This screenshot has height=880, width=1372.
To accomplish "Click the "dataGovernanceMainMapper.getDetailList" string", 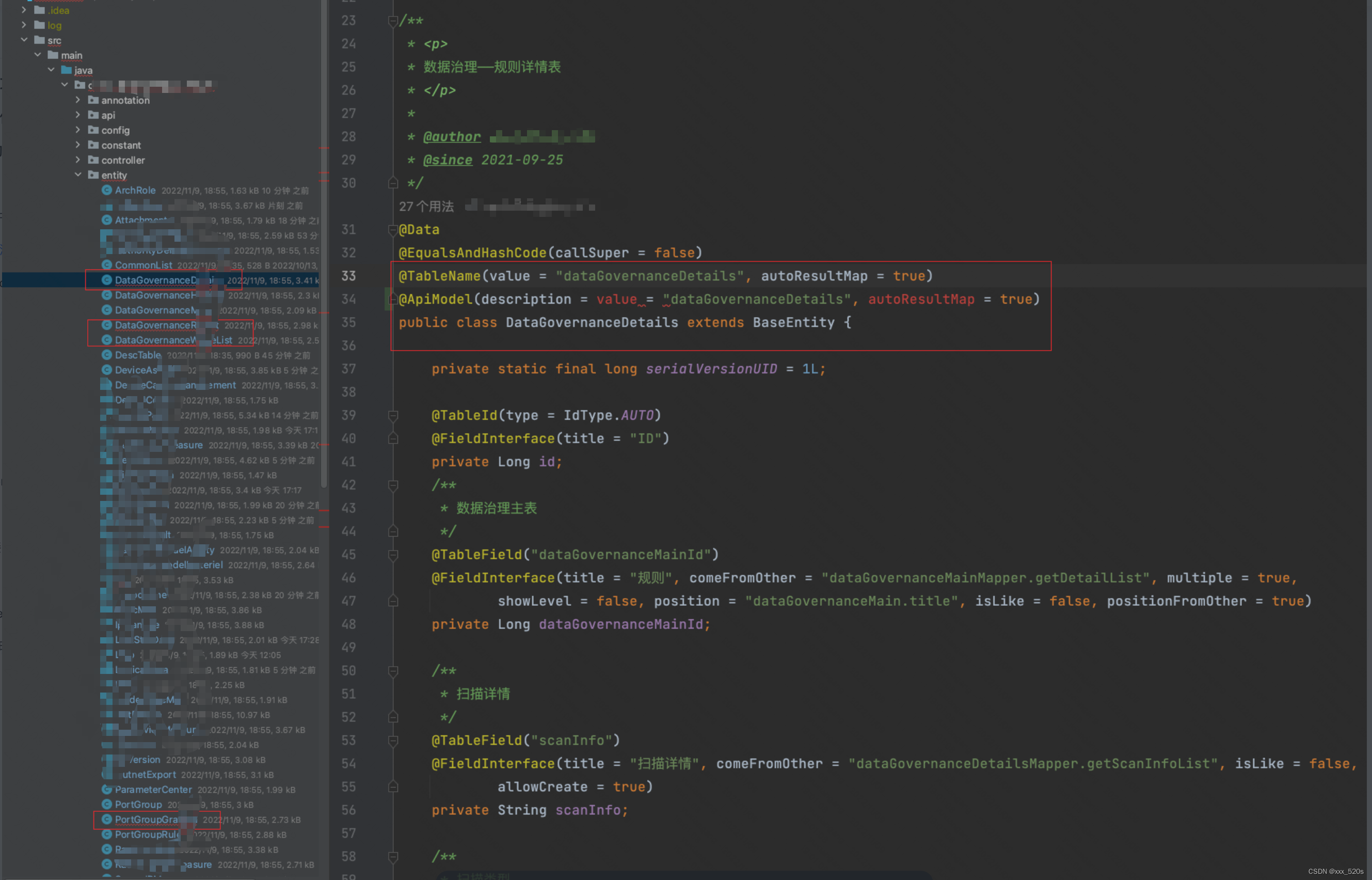I will (985, 578).
